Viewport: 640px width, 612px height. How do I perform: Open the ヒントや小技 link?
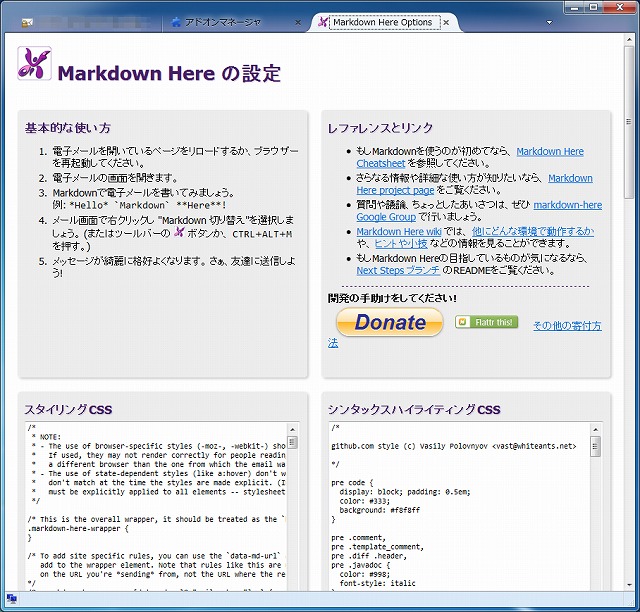[401, 244]
